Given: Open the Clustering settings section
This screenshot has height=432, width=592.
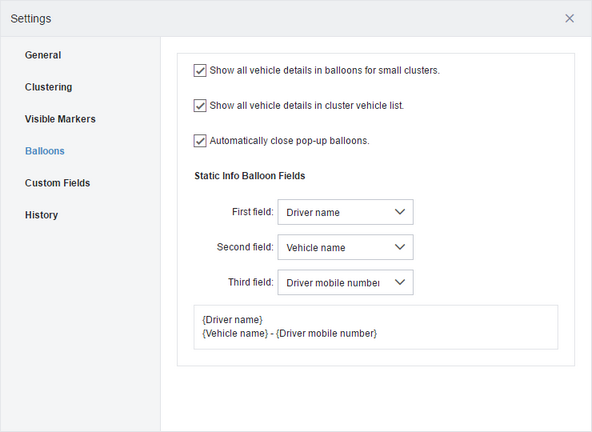Looking at the screenshot, I should [48, 87].
